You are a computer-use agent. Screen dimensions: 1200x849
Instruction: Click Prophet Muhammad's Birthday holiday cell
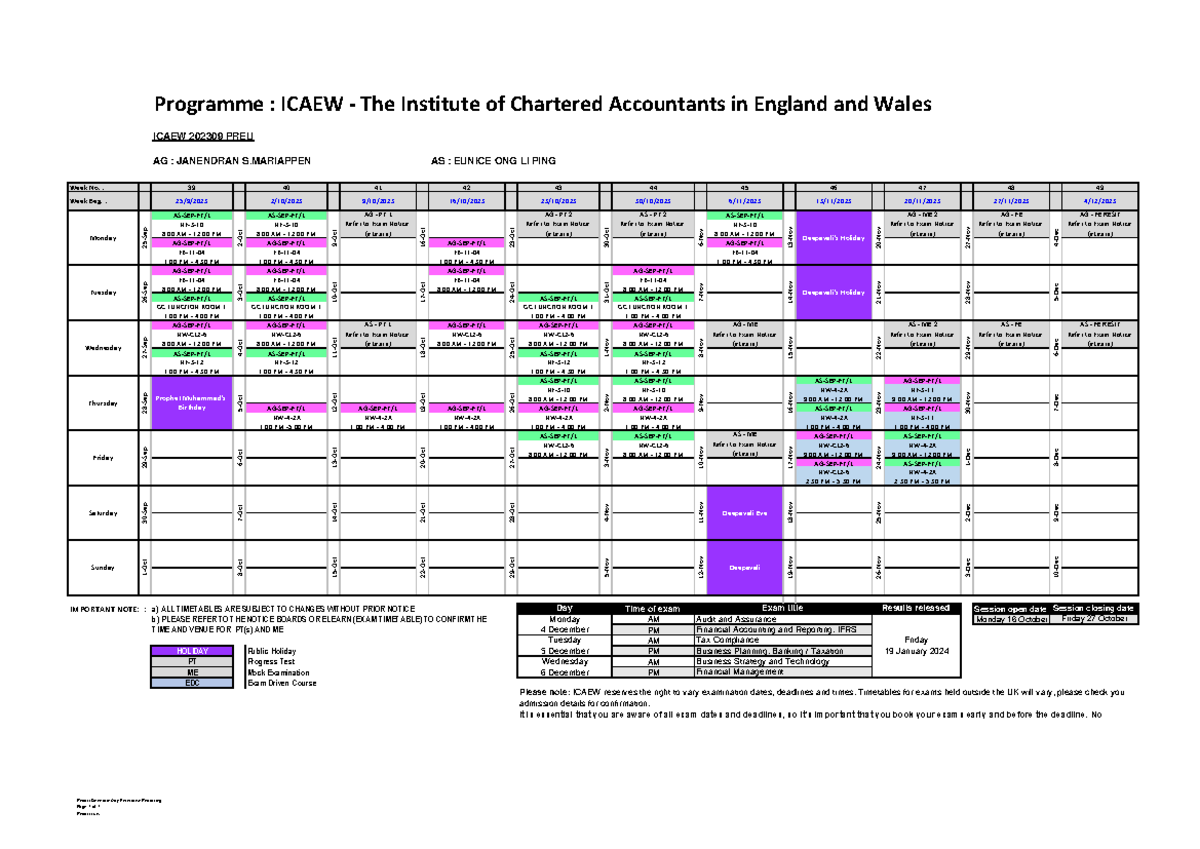tap(191, 403)
